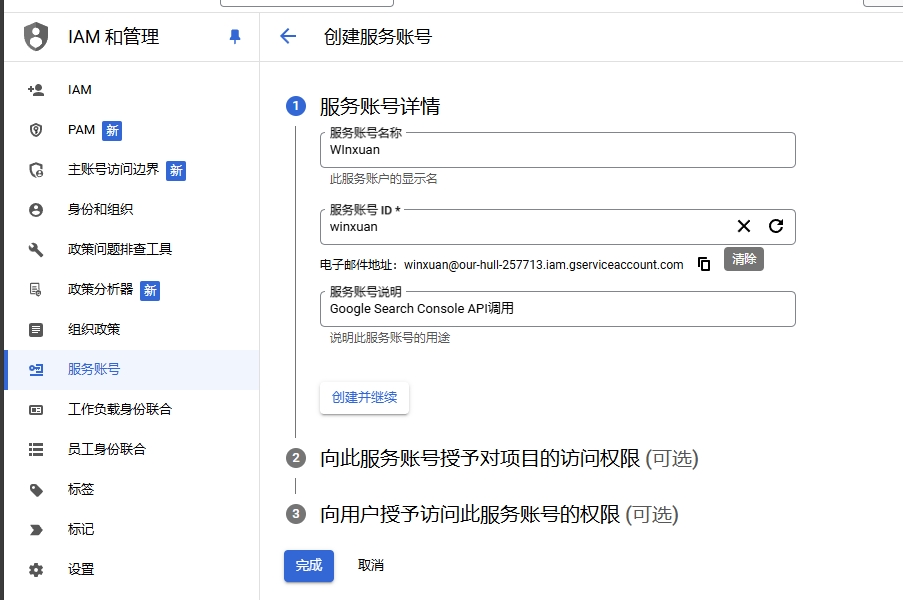This screenshot has height=600, width=903.
Task: Clear the 服务账号 ID field with the X icon
Action: pyautogui.click(x=744, y=227)
